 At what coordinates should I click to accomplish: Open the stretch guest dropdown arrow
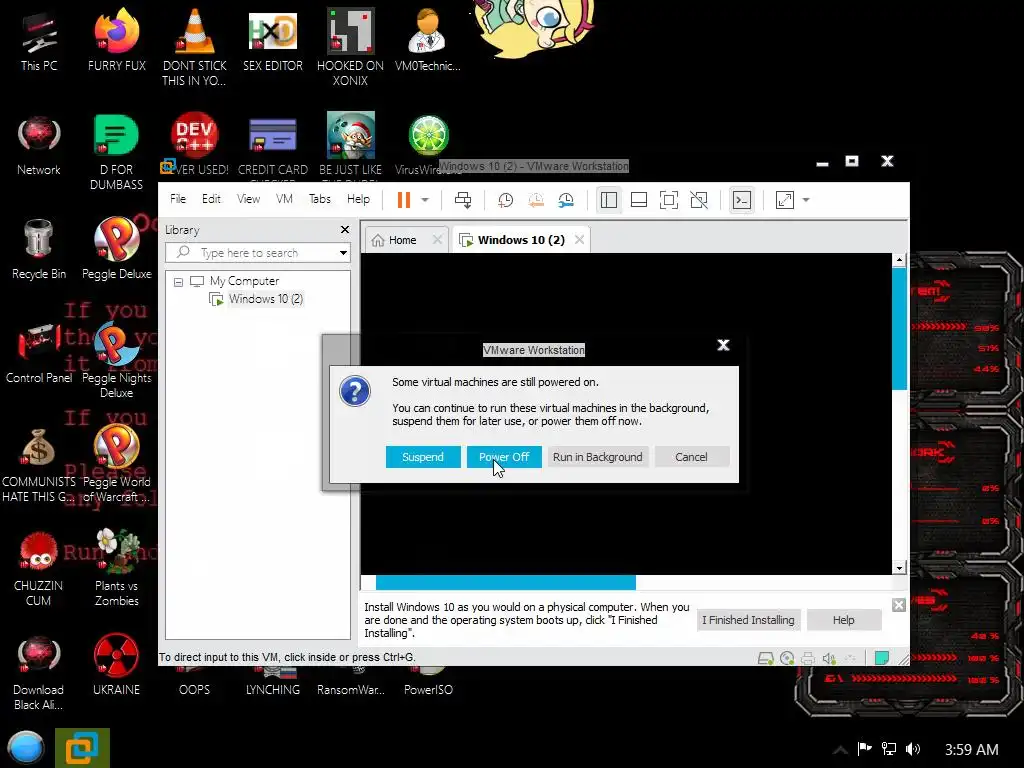(806, 200)
